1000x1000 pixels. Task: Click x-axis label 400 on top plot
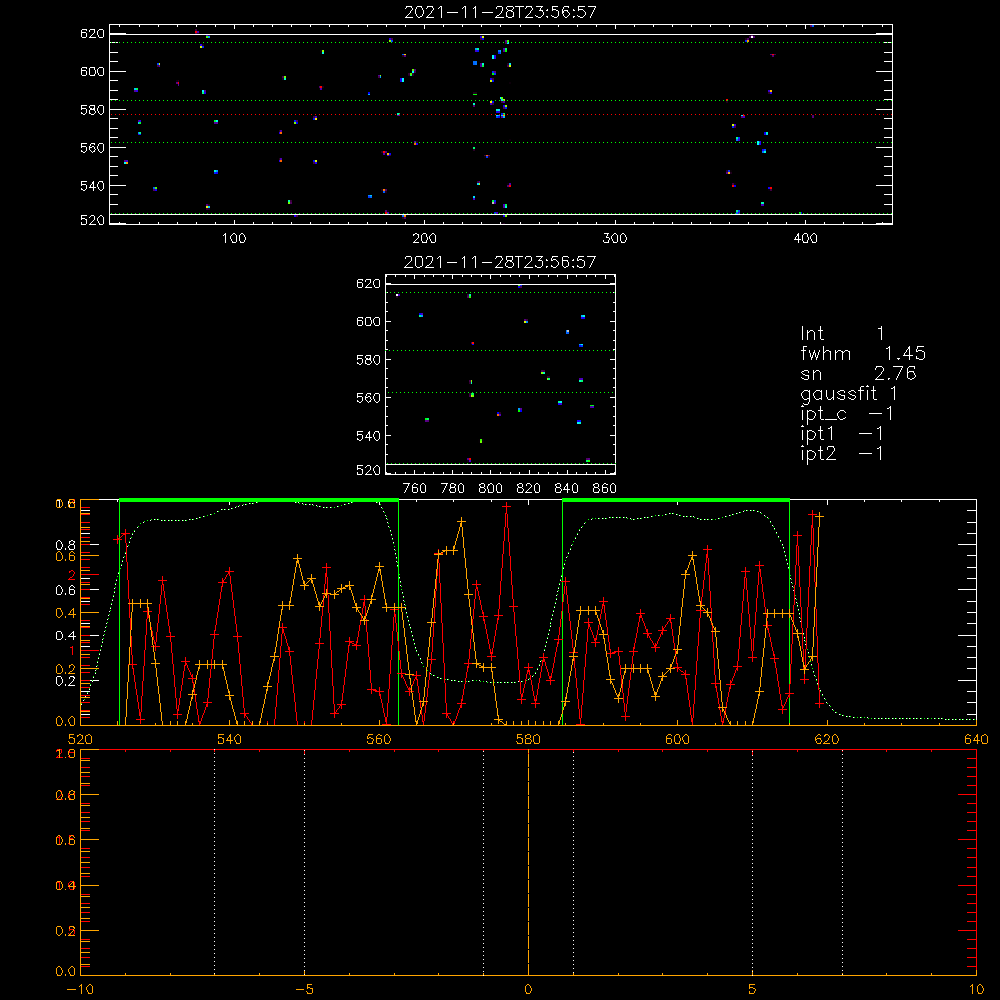(805, 239)
